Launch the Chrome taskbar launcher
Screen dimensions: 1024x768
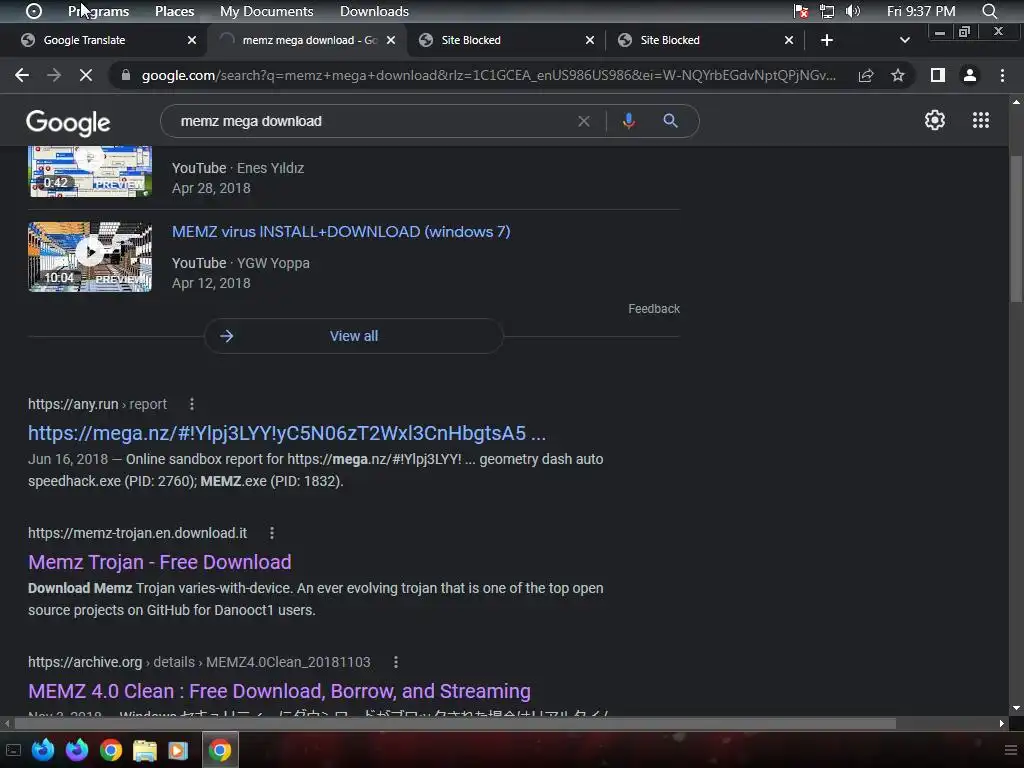click(x=111, y=750)
